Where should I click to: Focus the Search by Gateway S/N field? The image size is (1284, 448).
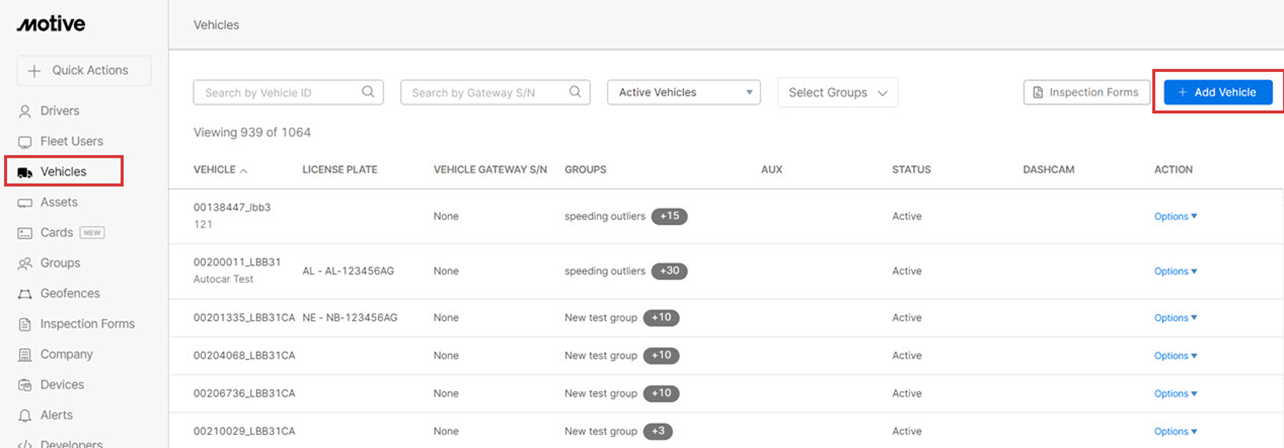495,92
